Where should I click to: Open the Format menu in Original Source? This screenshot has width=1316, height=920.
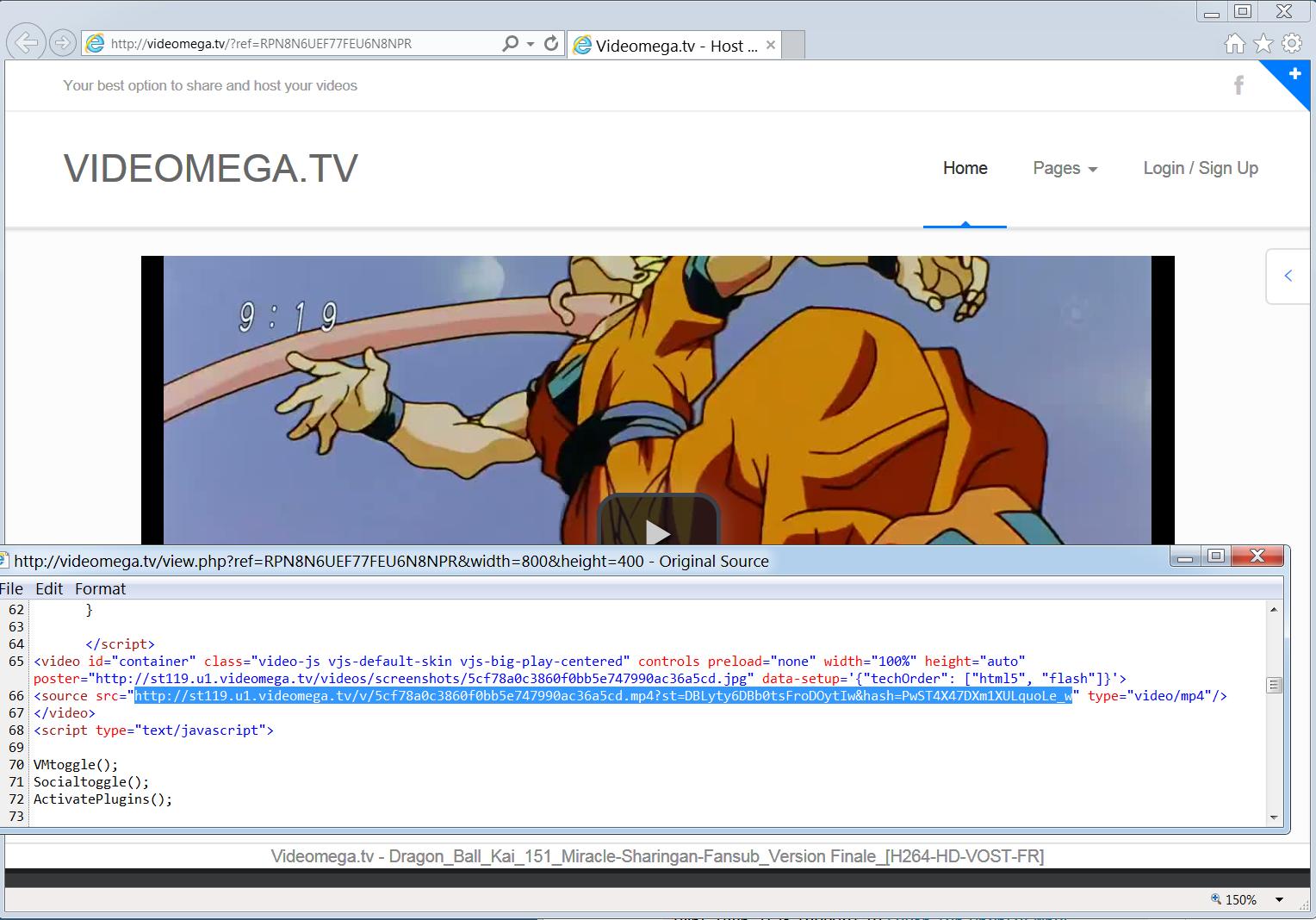point(100,588)
